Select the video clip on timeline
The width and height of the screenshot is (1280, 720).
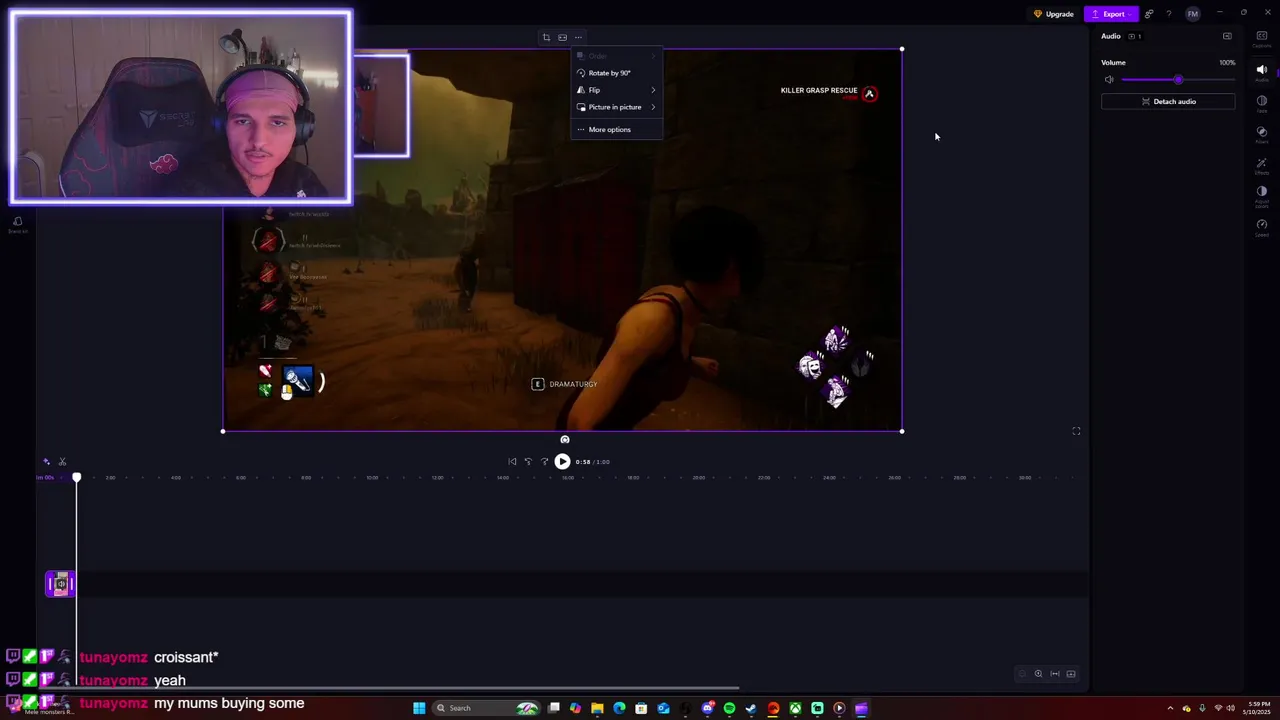click(x=60, y=584)
